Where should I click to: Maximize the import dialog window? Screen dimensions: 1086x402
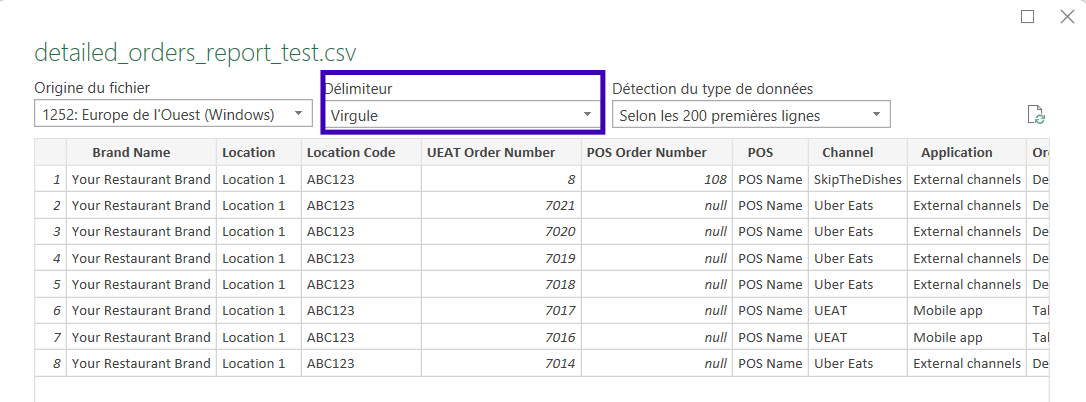1028,17
